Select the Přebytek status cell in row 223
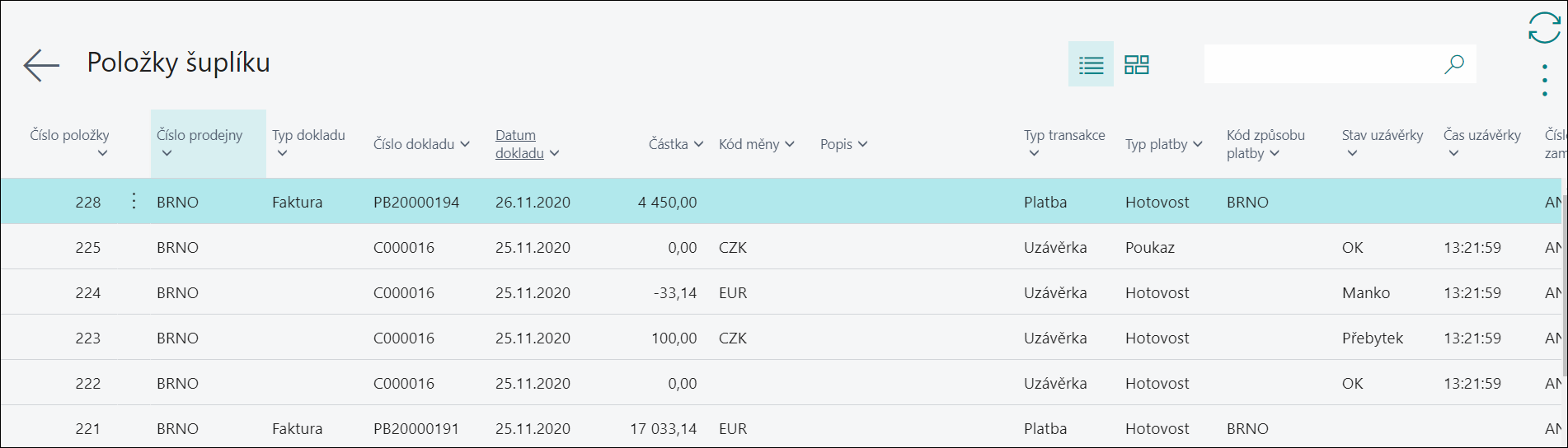Screen dimensions: 1568x448 tap(1372, 338)
